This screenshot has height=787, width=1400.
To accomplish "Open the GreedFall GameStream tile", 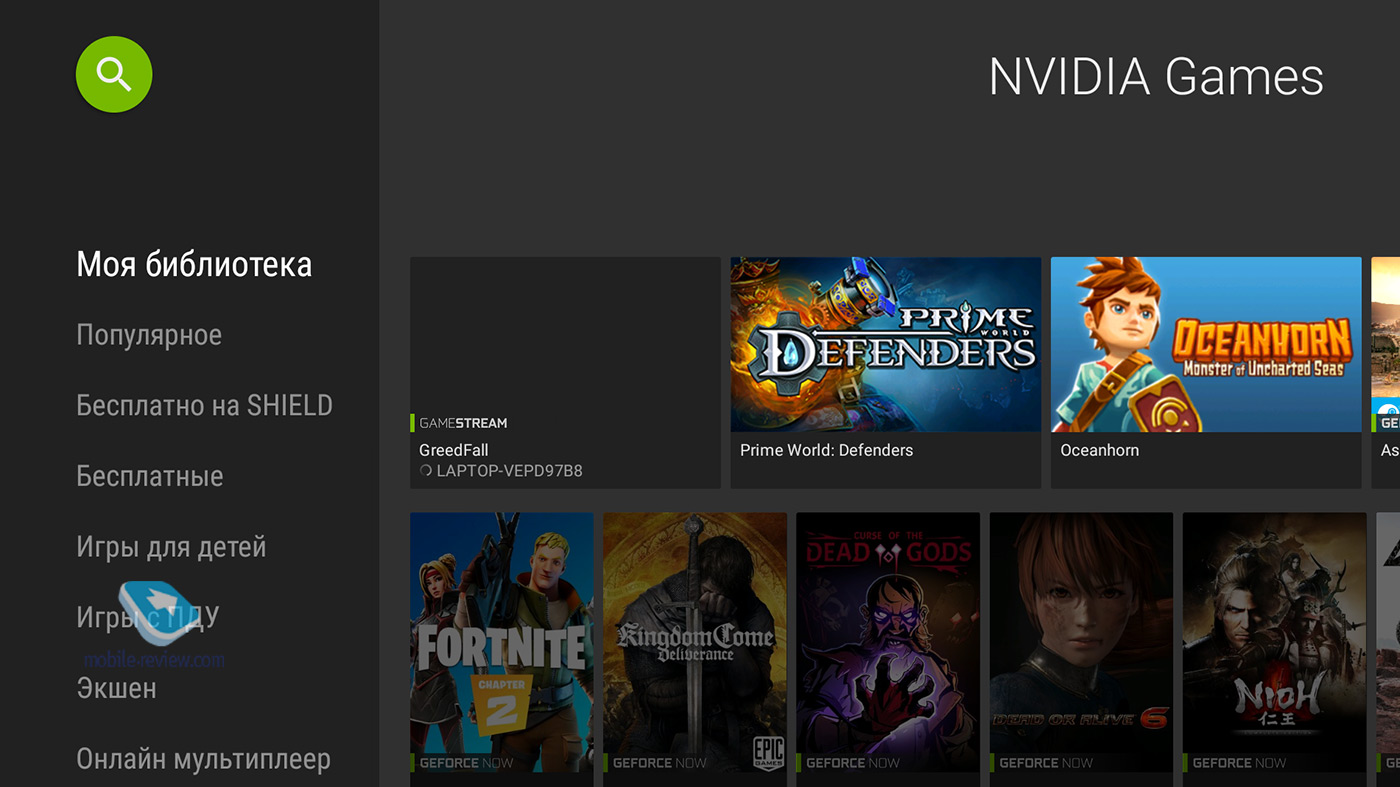I will [565, 372].
